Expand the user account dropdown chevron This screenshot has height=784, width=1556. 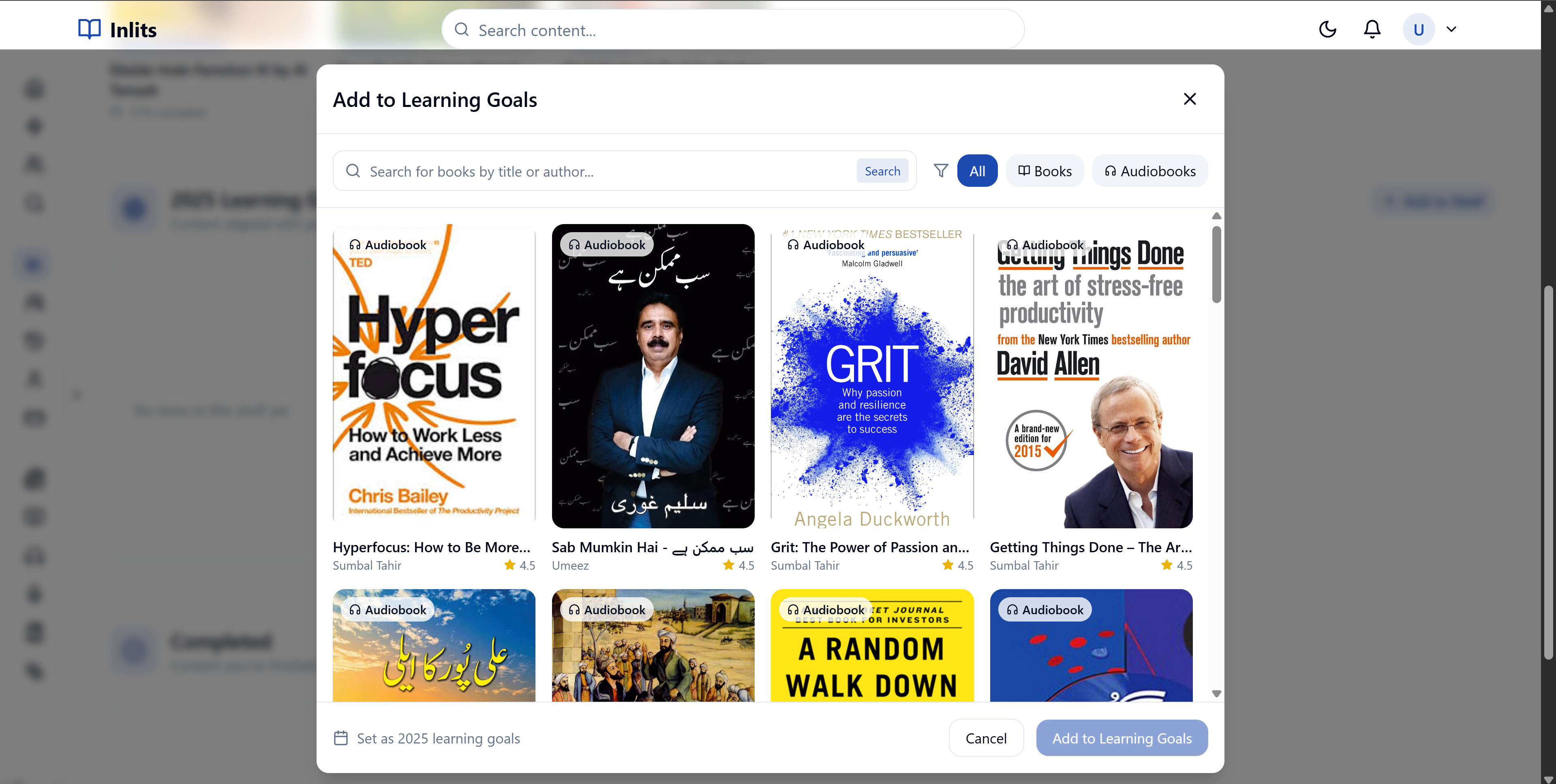coord(1451,29)
